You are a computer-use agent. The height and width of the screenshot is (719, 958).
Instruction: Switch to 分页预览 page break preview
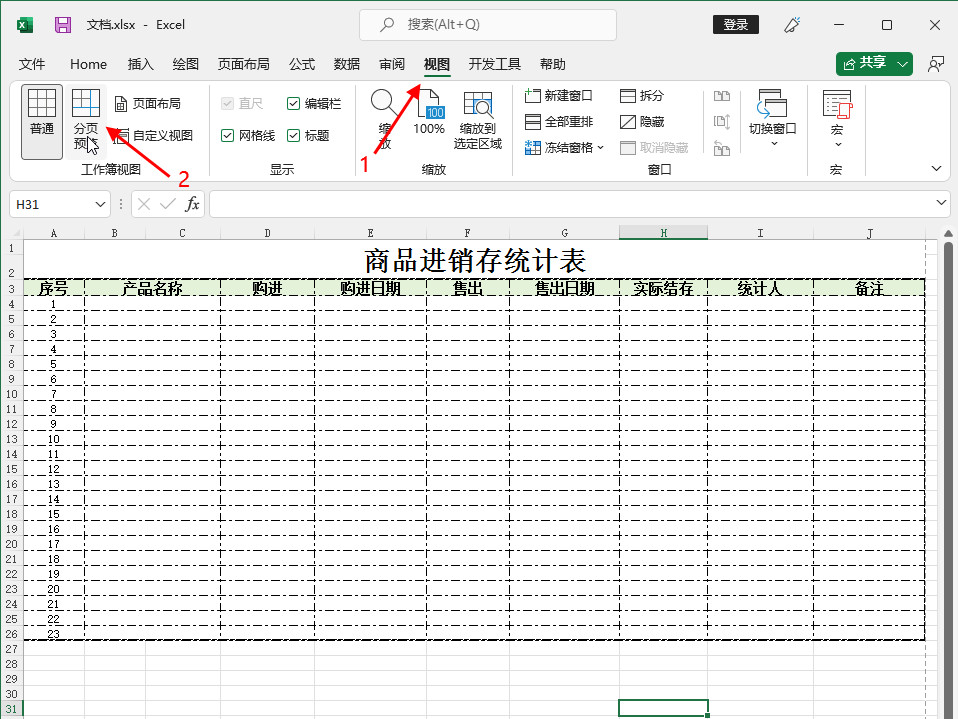[x=86, y=122]
